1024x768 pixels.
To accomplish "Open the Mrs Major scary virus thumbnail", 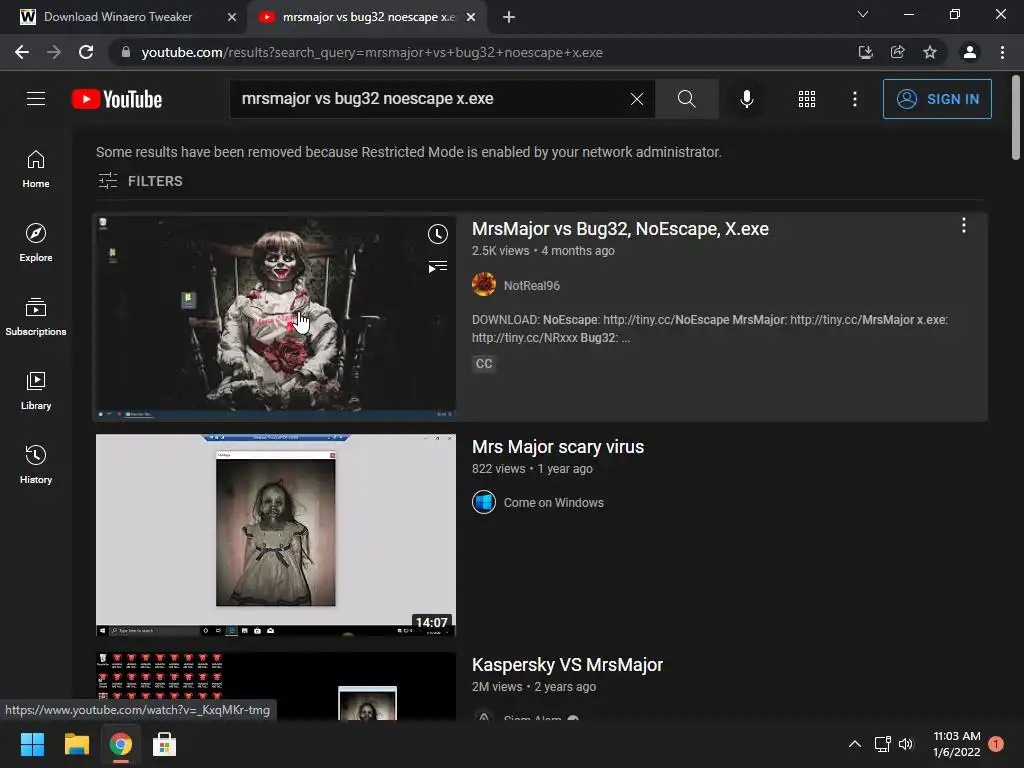I will point(276,535).
